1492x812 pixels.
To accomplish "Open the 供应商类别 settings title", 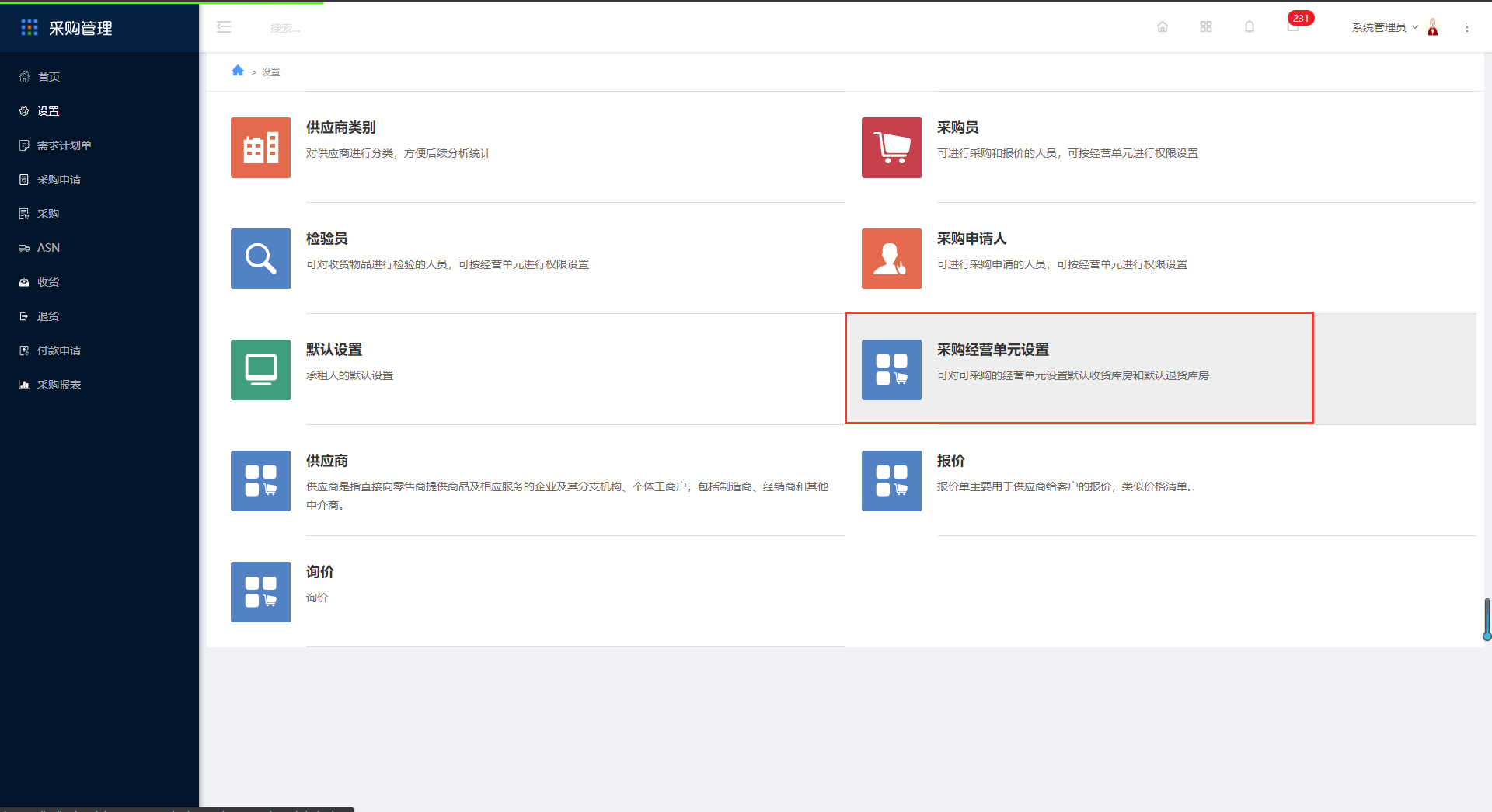I will [x=340, y=127].
